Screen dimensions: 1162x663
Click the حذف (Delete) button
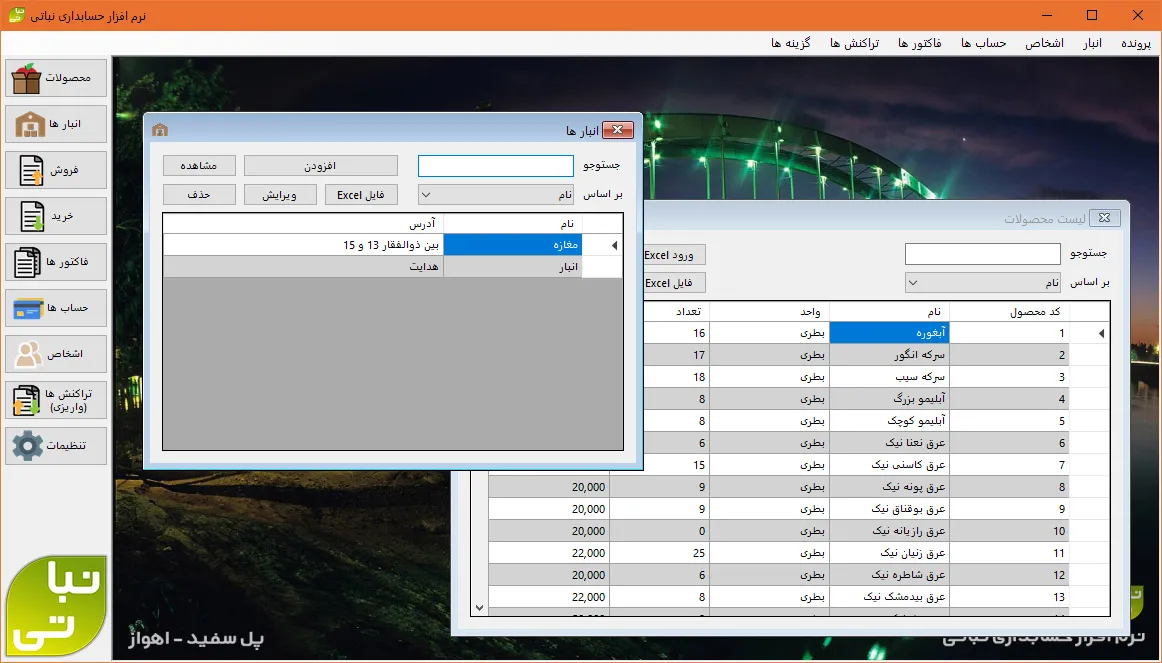[x=199, y=195]
